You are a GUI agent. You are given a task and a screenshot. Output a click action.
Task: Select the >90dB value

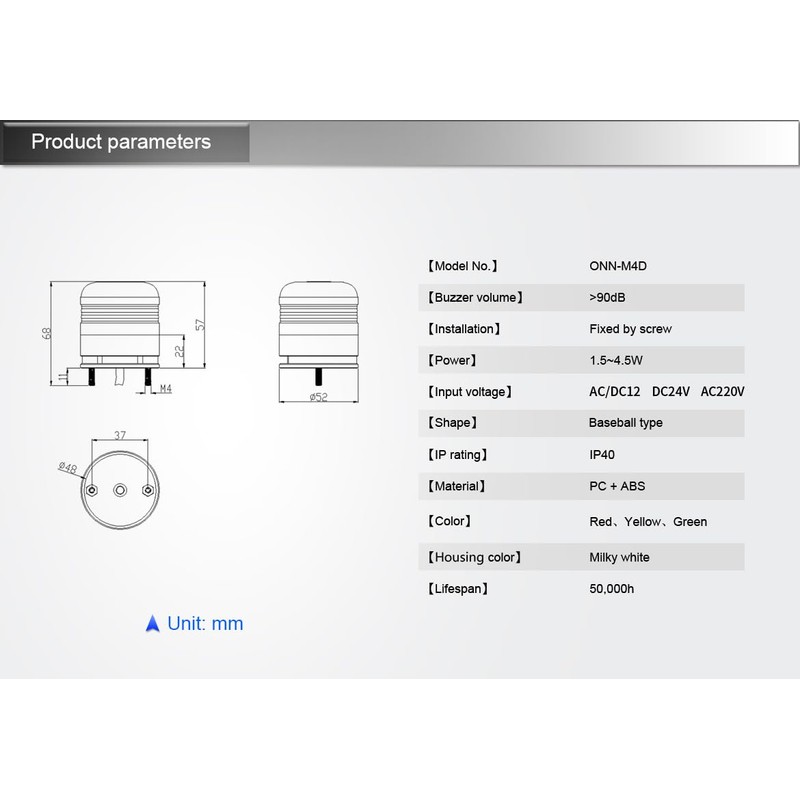(x=608, y=297)
